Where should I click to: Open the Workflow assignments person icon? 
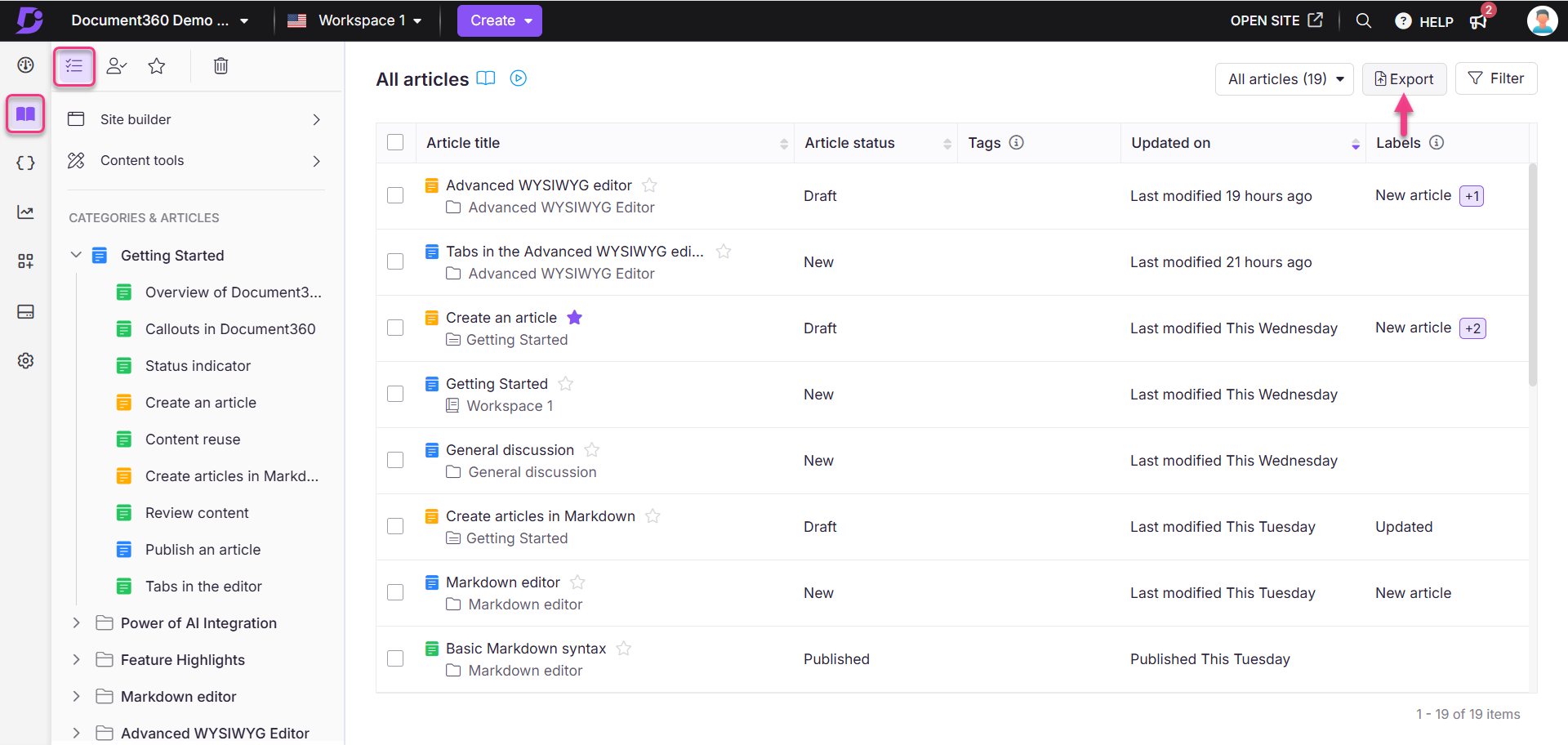click(117, 66)
